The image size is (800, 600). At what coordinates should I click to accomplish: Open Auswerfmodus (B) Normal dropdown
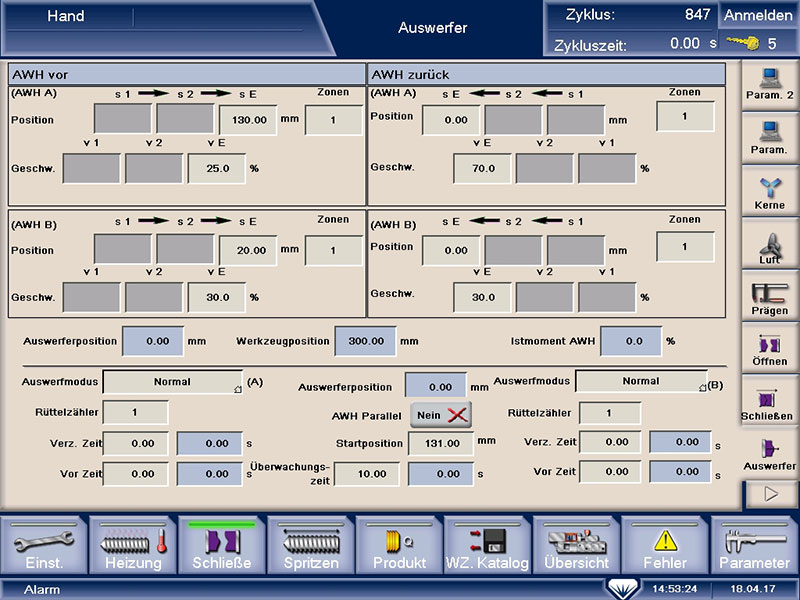(x=641, y=381)
